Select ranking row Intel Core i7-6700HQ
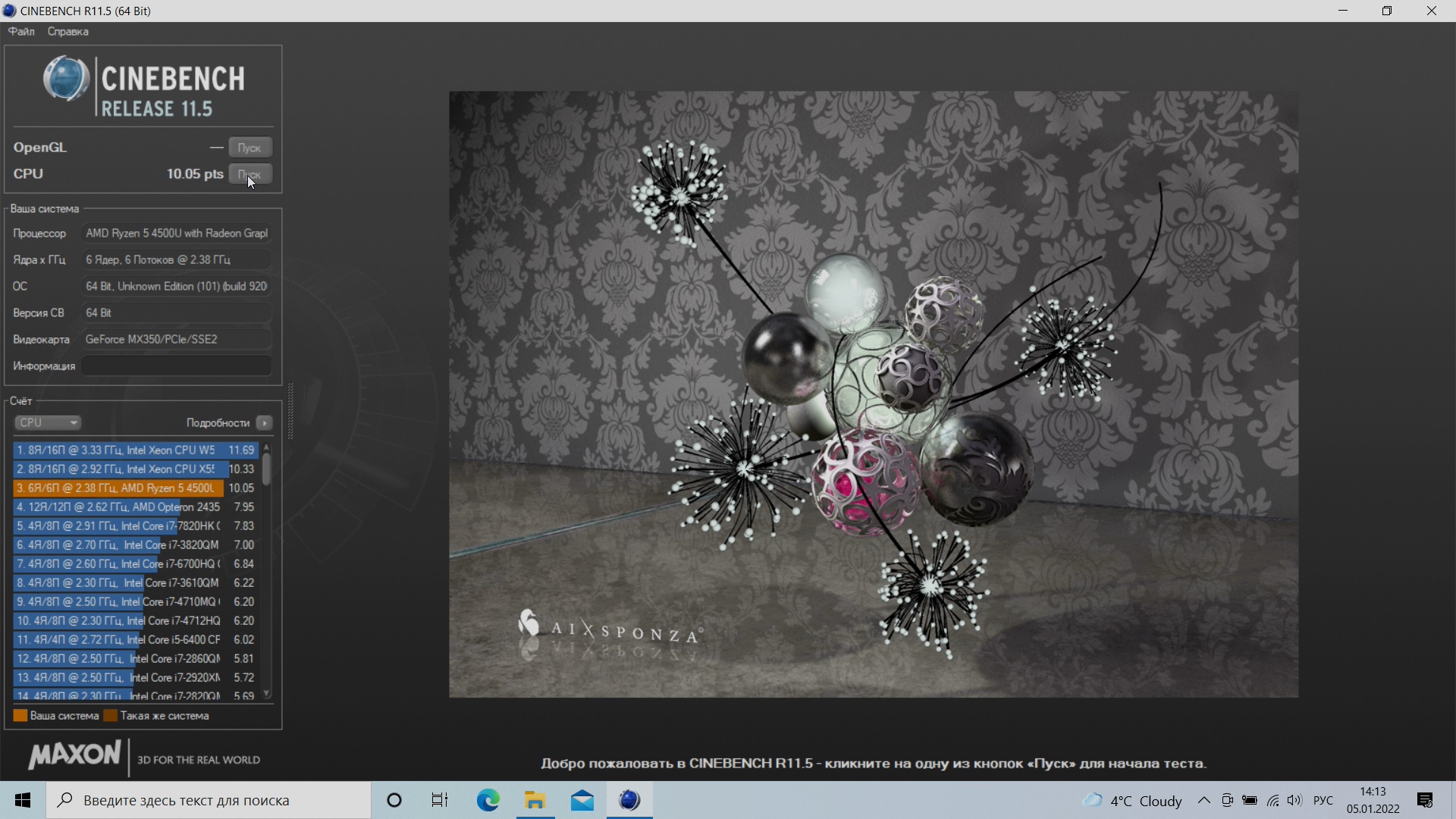 pos(136,563)
